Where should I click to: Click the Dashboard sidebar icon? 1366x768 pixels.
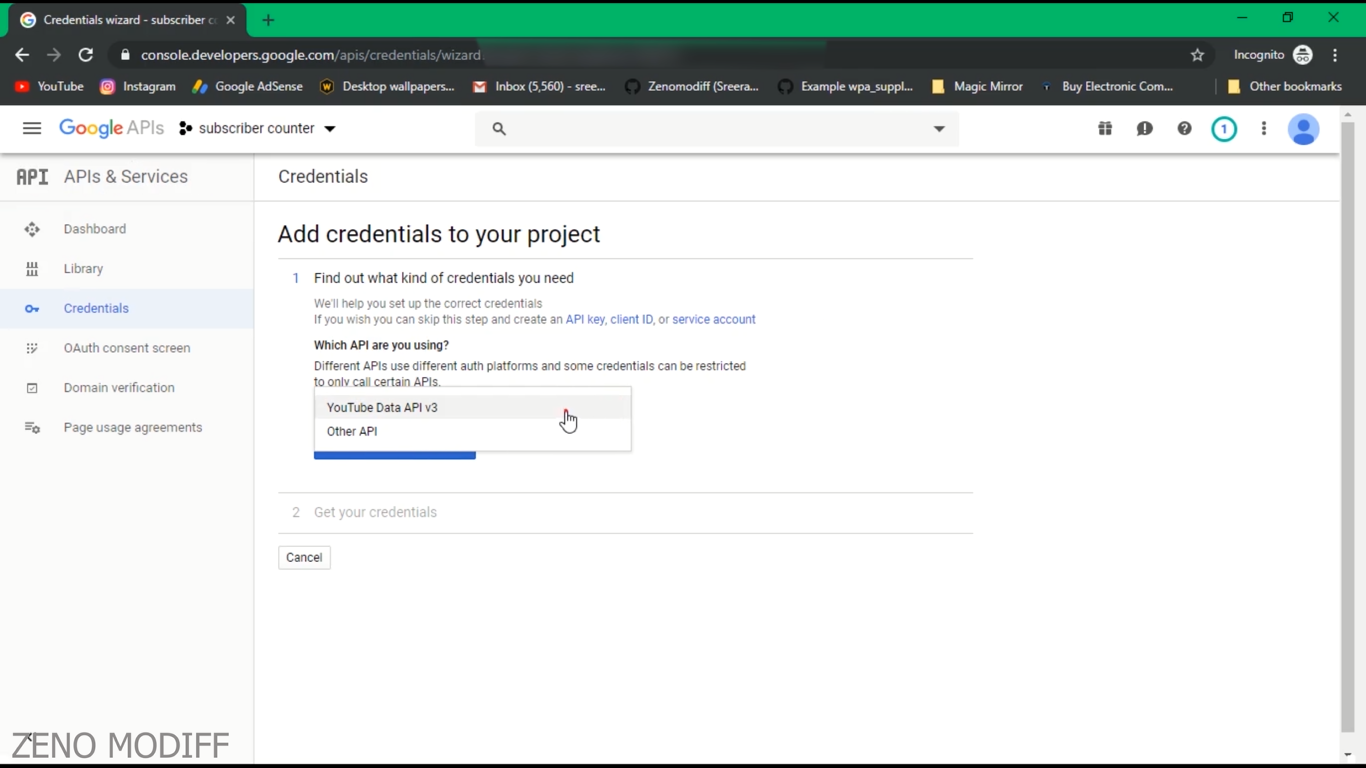[32, 229]
